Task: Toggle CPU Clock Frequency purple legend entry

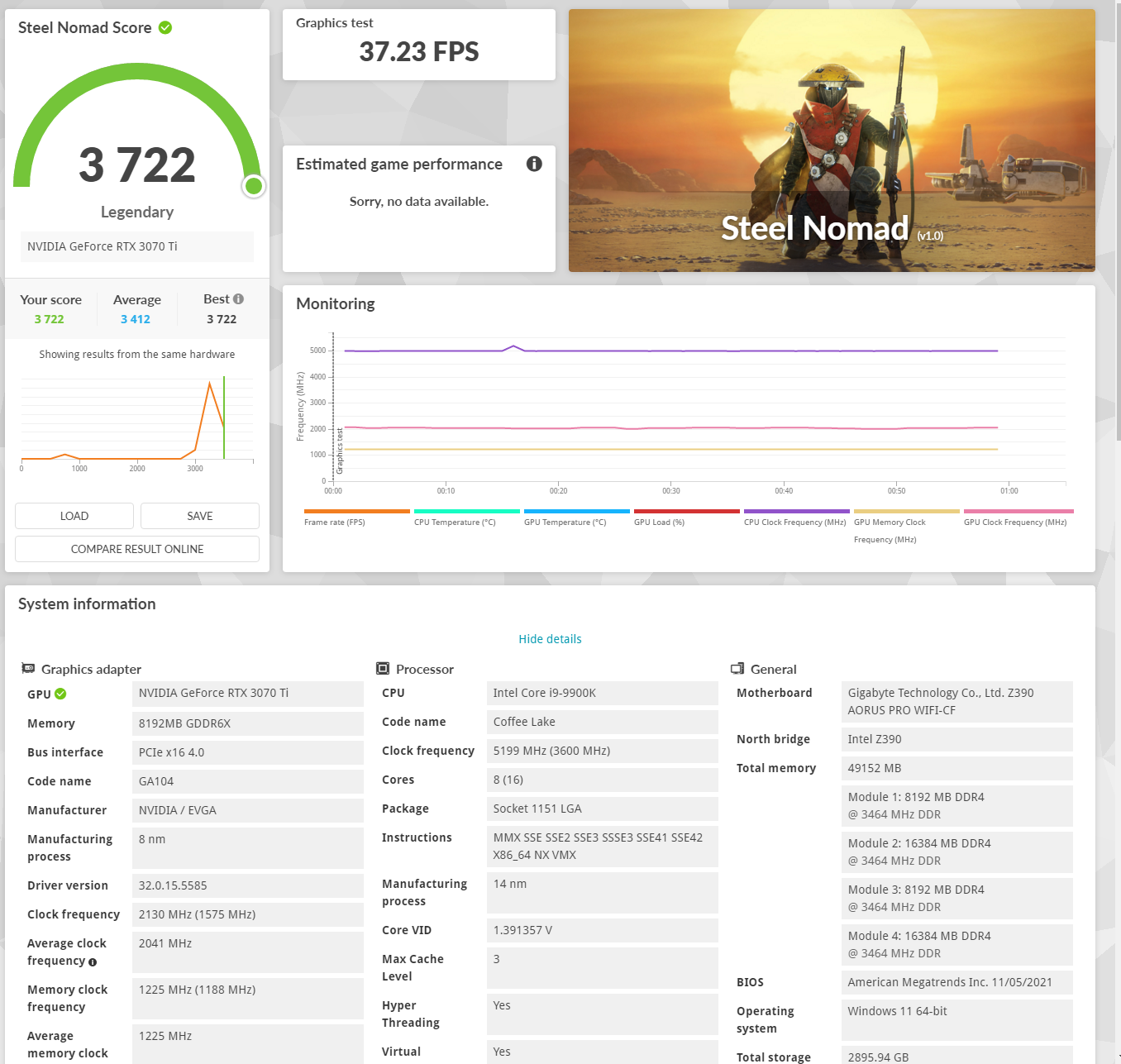Action: tap(797, 517)
